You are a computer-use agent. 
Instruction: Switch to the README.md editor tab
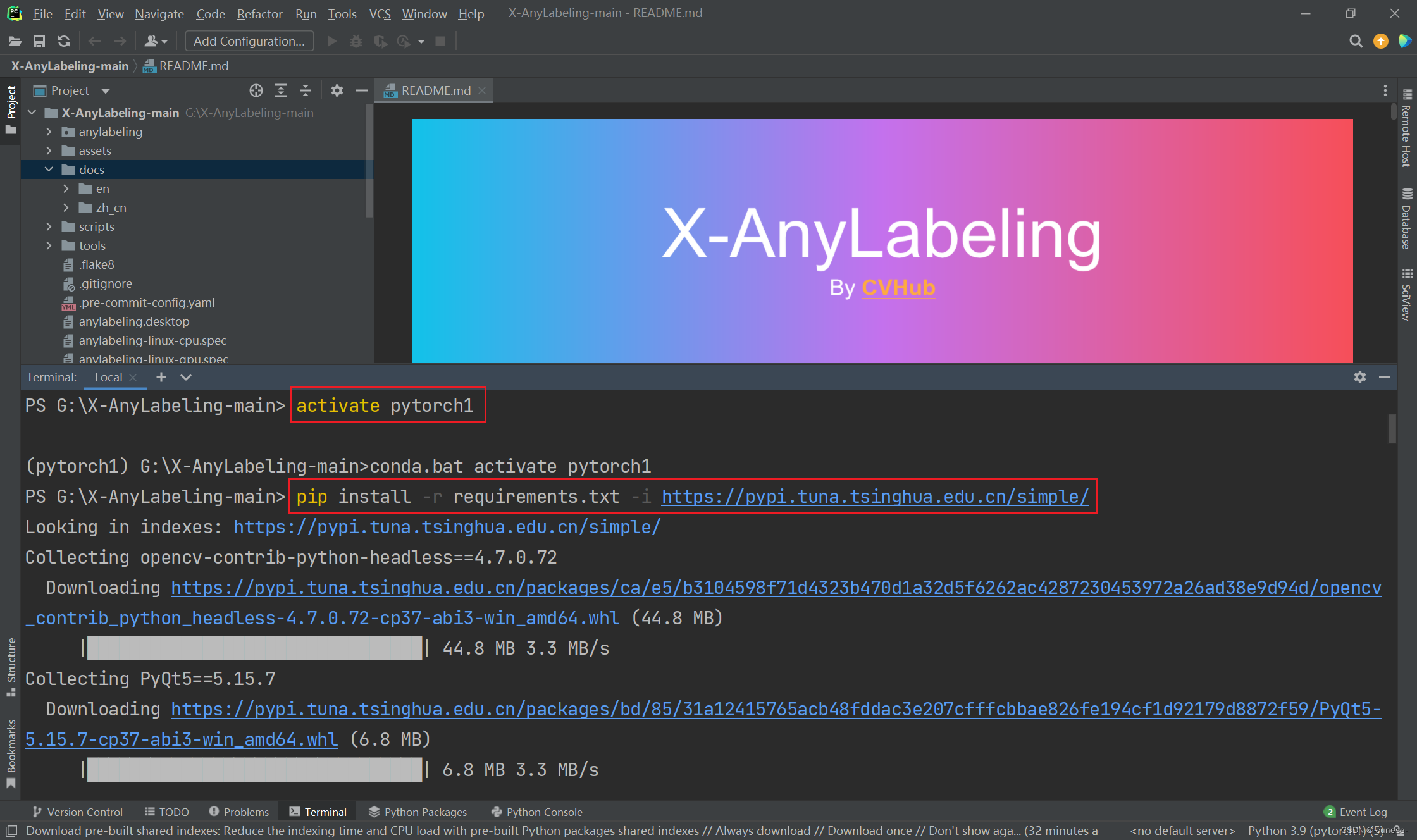pyautogui.click(x=435, y=90)
